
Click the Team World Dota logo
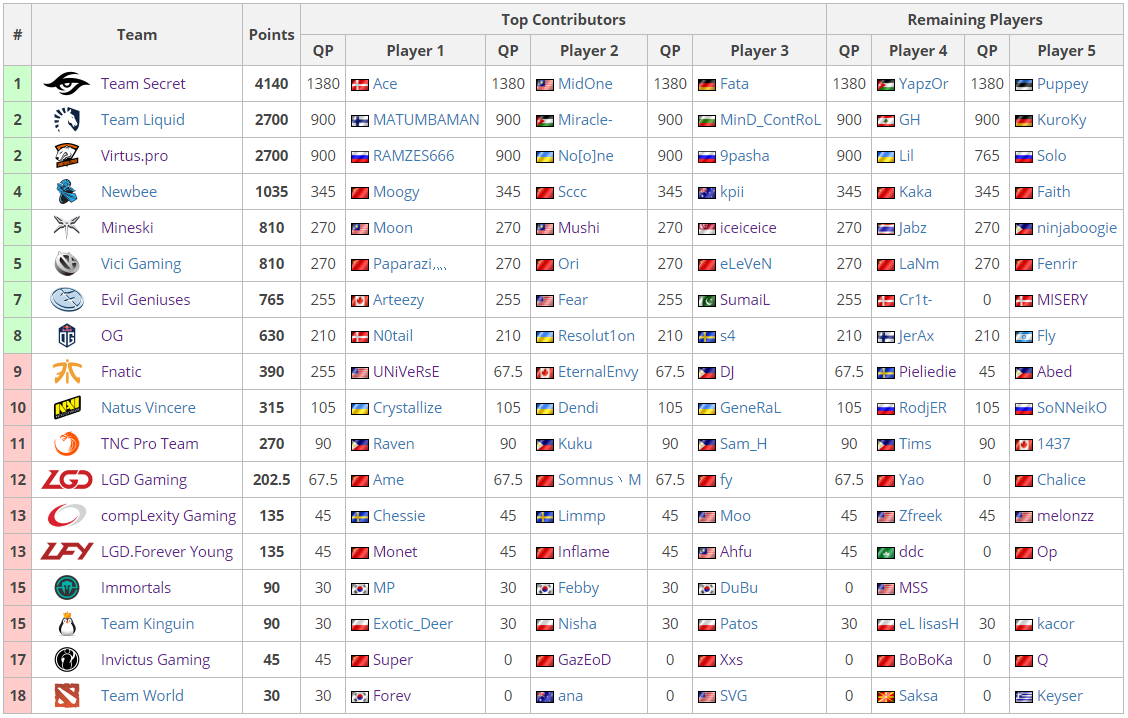pyautogui.click(x=67, y=696)
